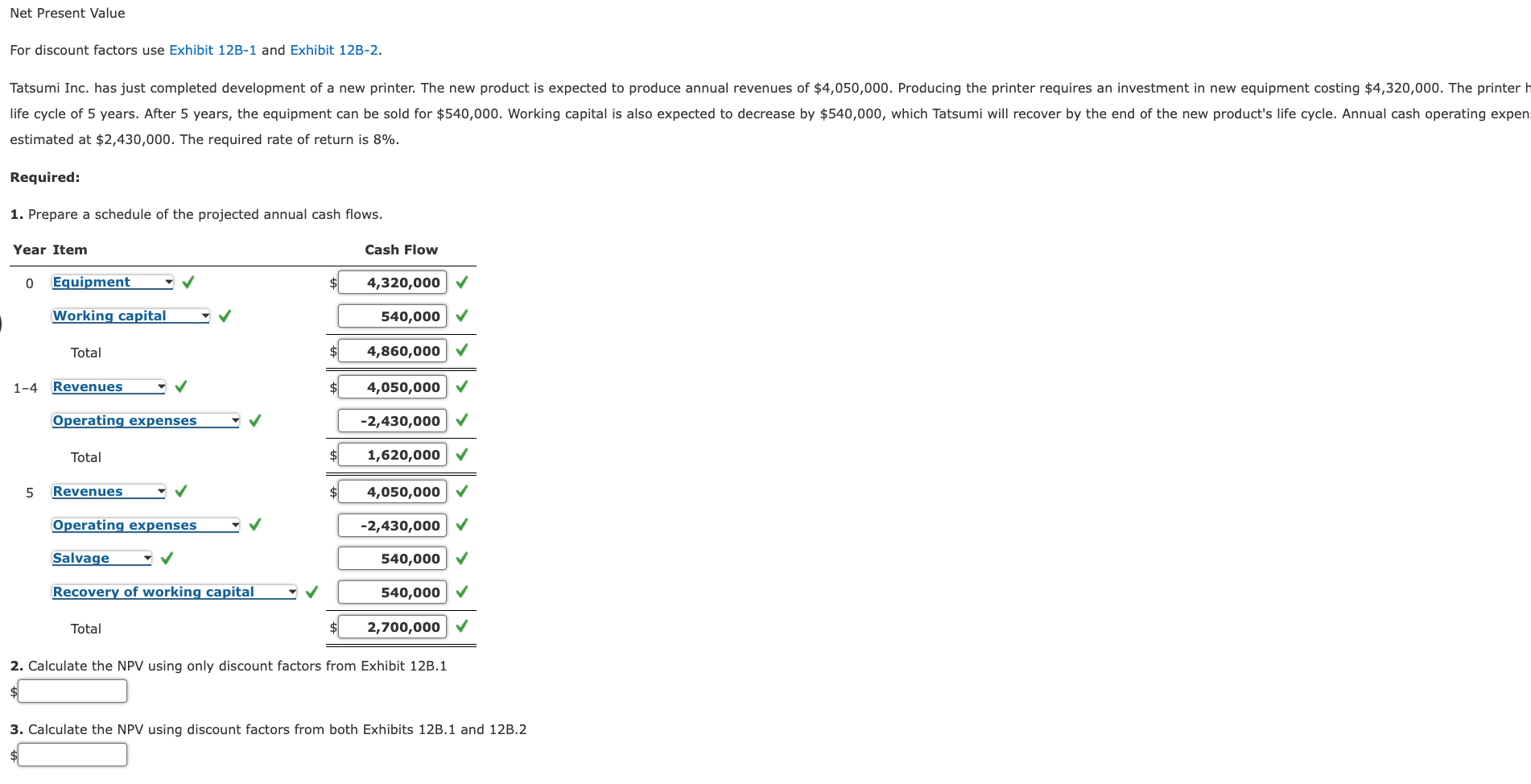Click the 1,620,000 total field
This screenshot has width=1531, height=784.
(392, 455)
